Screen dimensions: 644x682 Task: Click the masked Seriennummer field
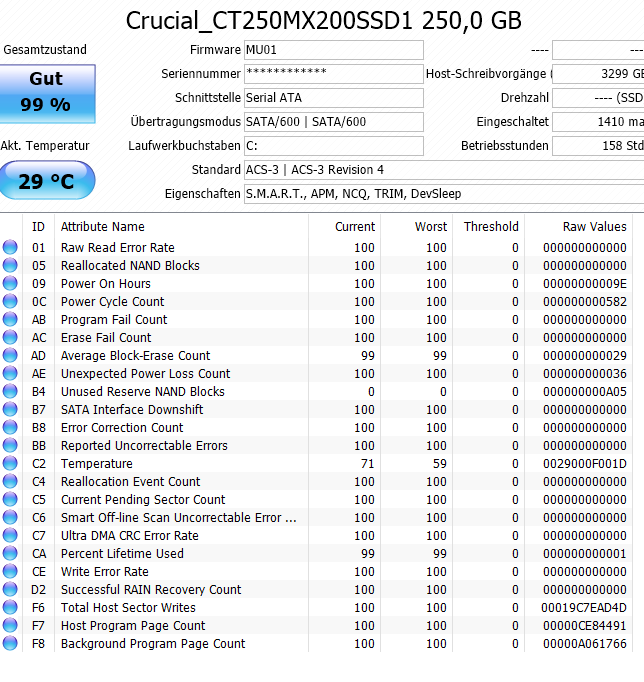(334, 74)
